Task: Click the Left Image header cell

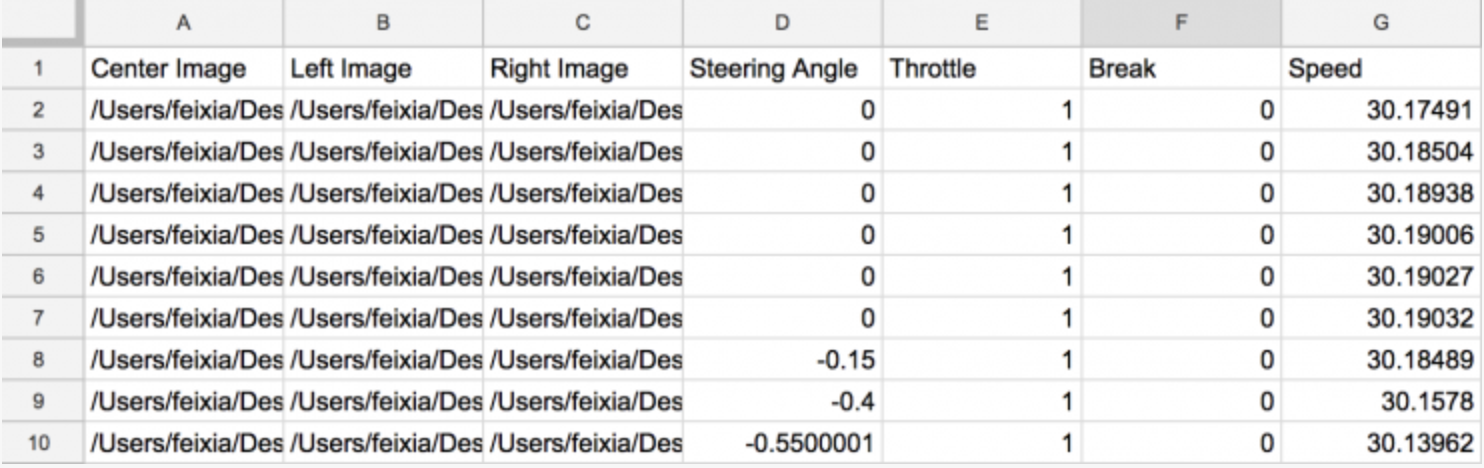Action: pyautogui.click(x=383, y=69)
